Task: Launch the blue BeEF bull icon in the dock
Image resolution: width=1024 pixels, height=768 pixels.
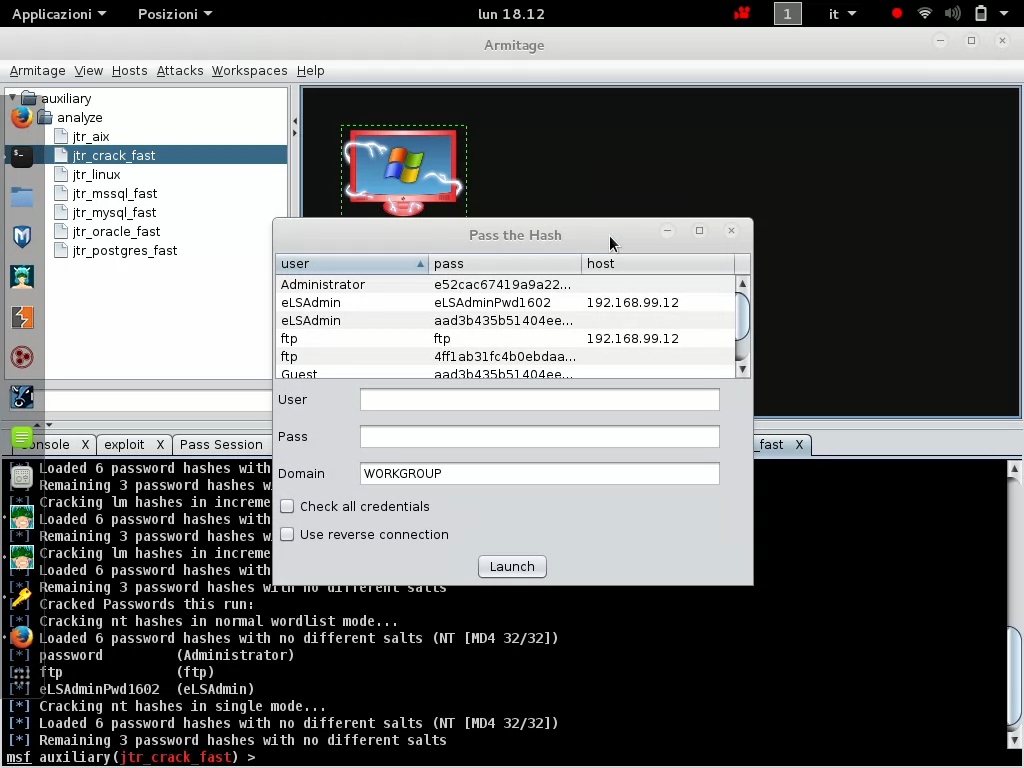Action: (22, 397)
